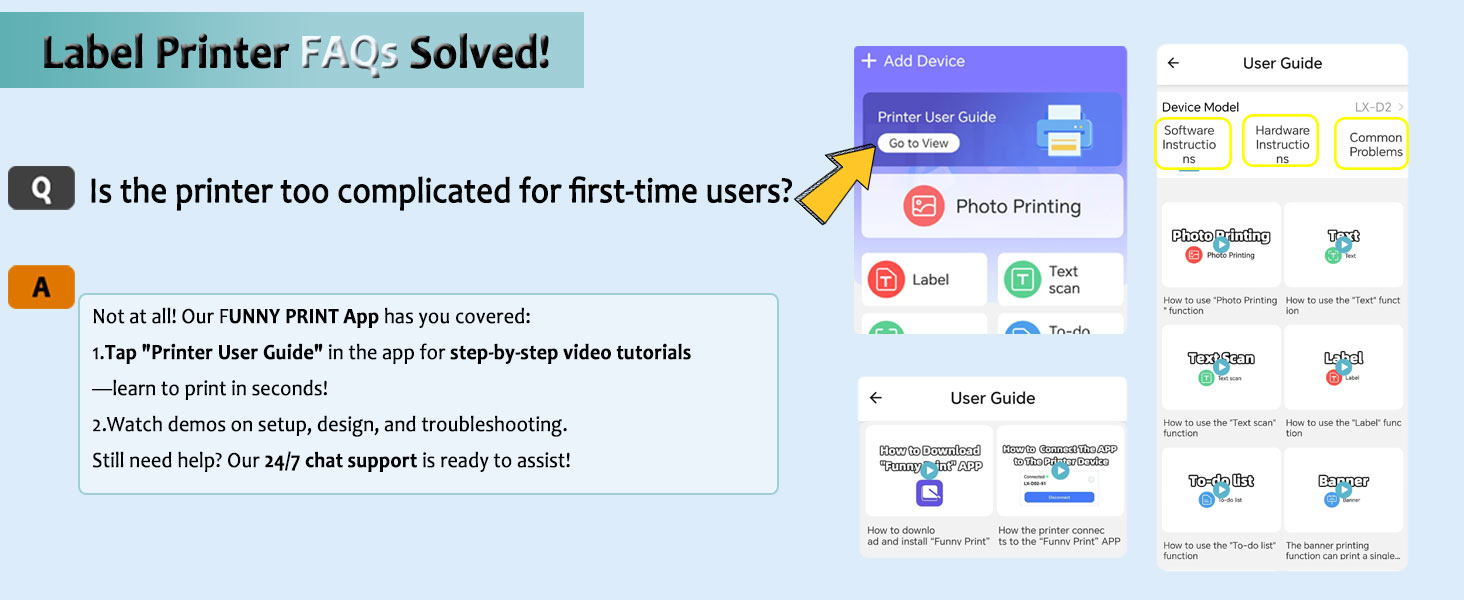Go back from the tall User Guide screen
Viewport: 1464px width, 600px height.
click(1174, 63)
